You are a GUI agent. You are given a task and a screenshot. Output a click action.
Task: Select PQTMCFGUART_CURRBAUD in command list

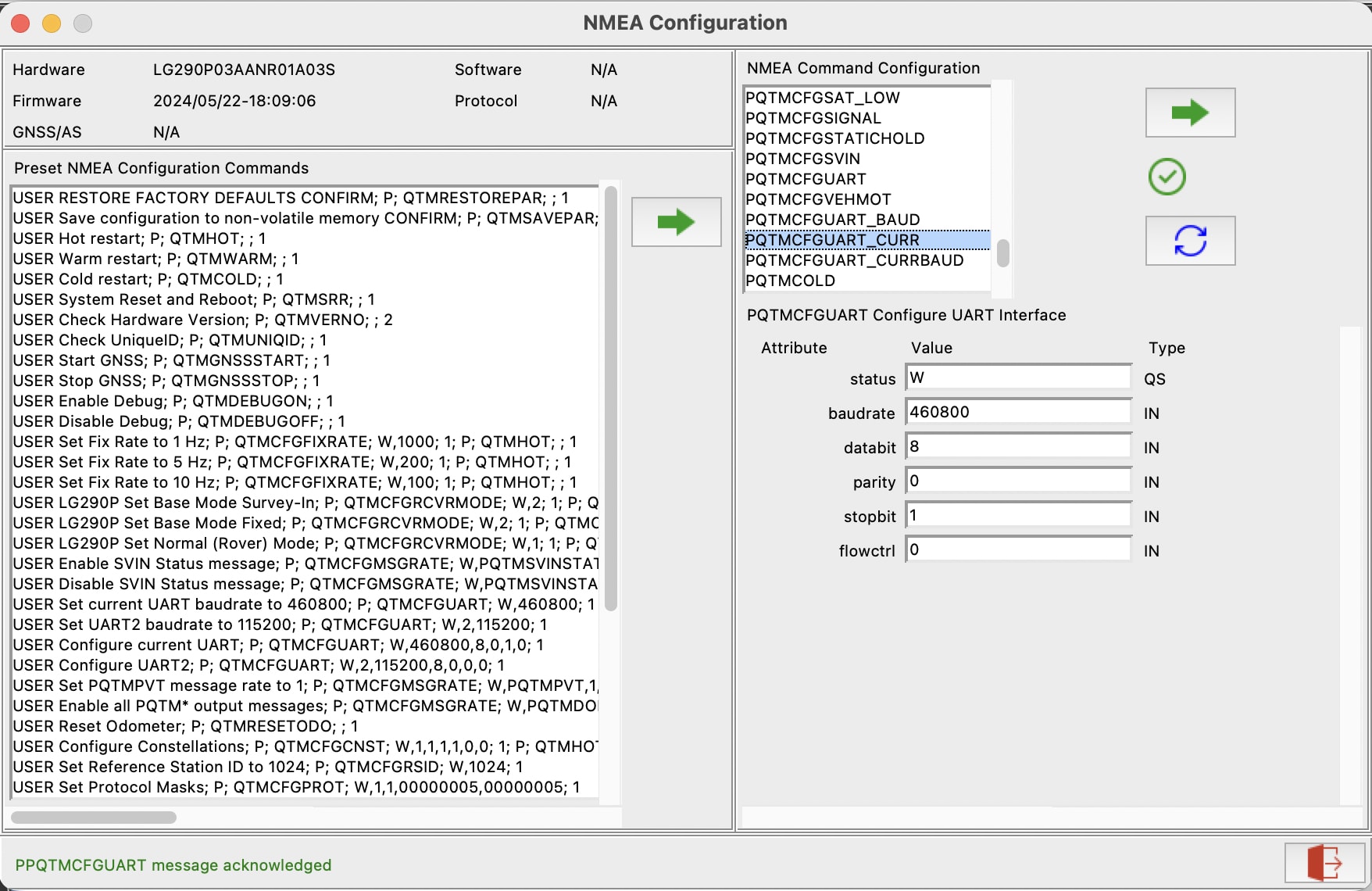tap(867, 260)
